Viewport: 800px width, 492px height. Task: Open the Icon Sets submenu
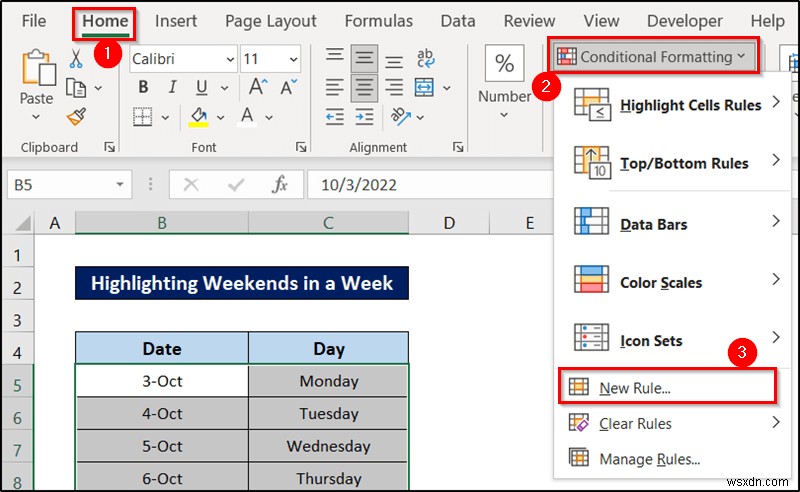(x=674, y=340)
